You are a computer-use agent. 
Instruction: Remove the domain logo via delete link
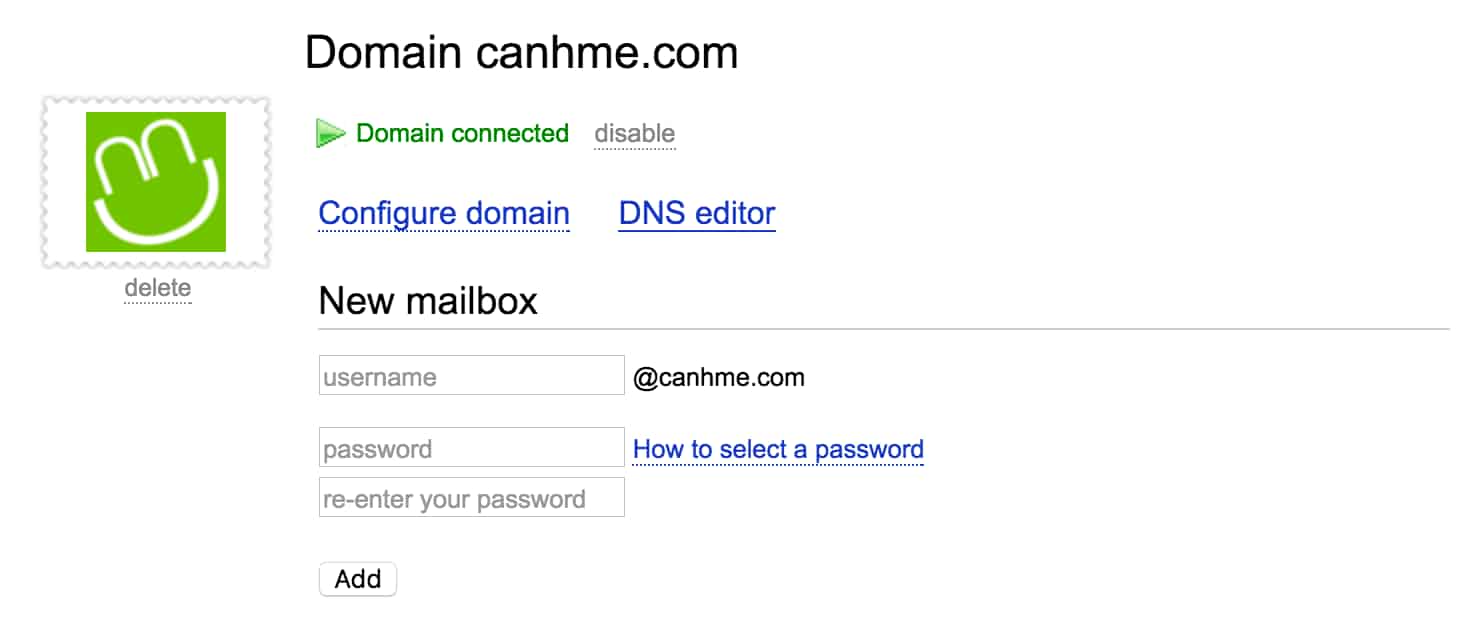click(157, 289)
